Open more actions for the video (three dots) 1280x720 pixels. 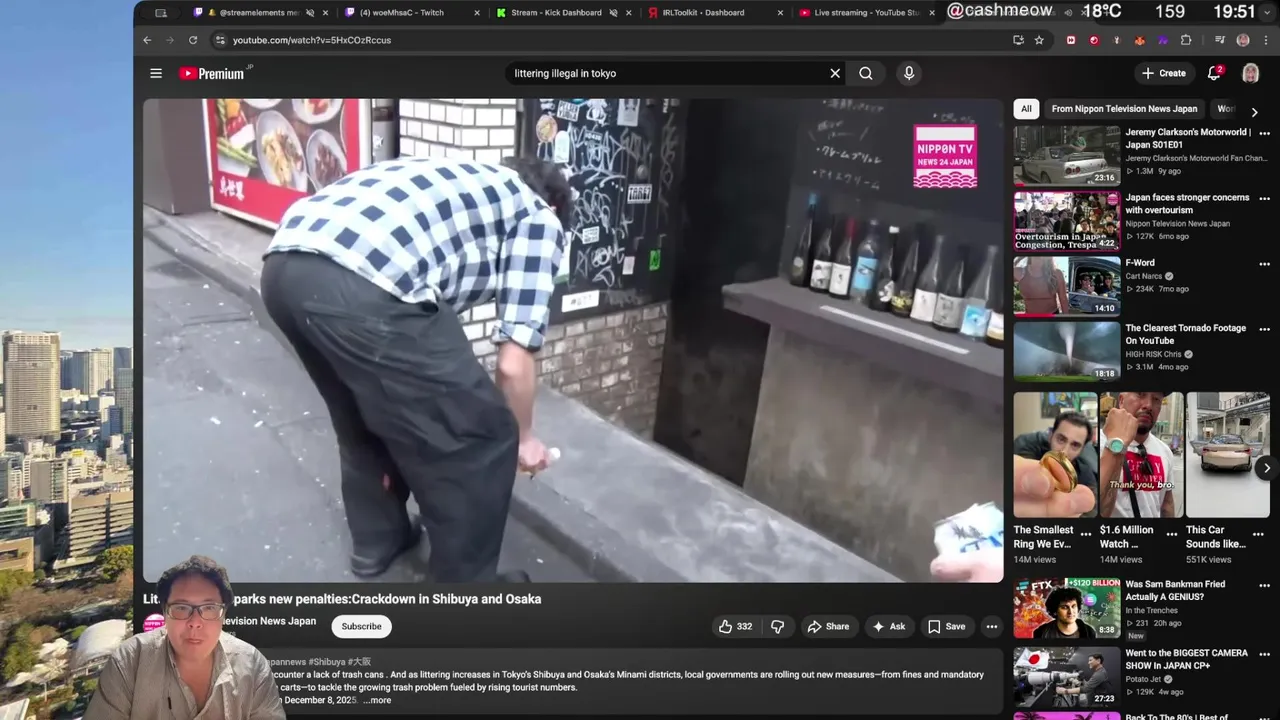point(992,627)
